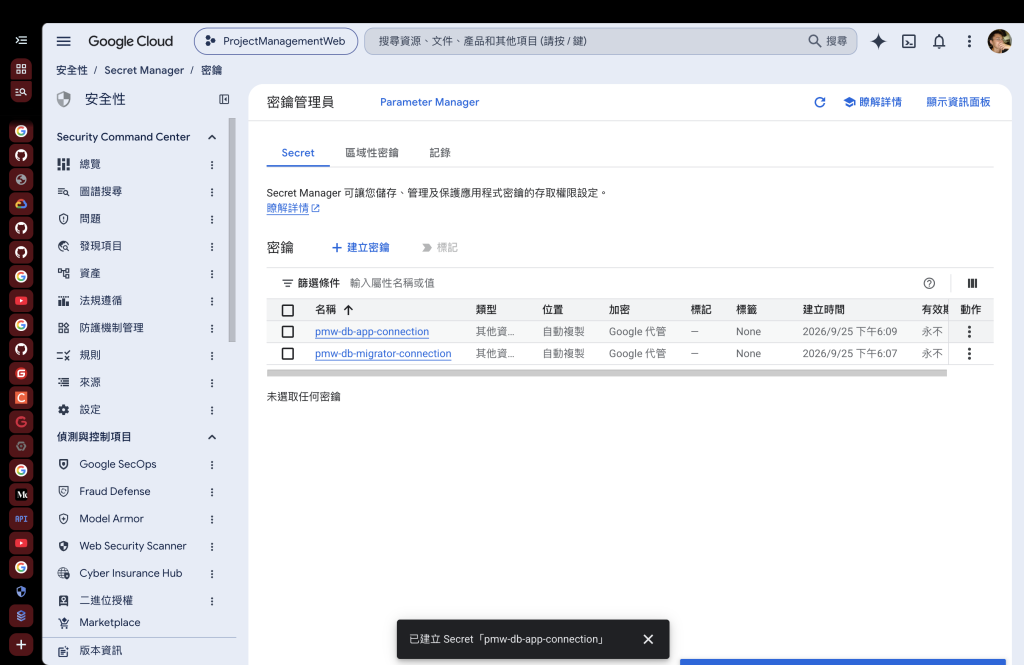Open column display options icon
Viewport: 1024px width, 665px height.
click(x=972, y=283)
